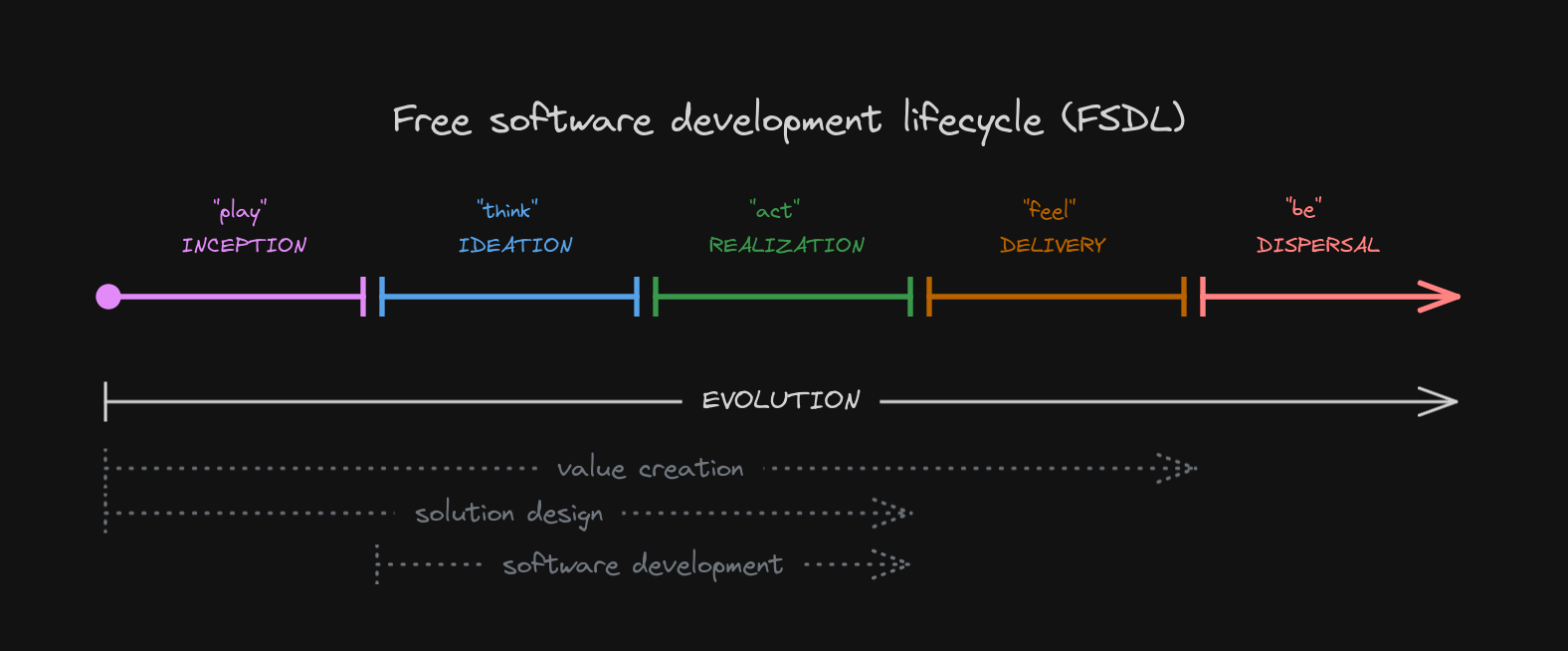Image resolution: width=1568 pixels, height=651 pixels.
Task: Click the REALIZATION phase label
Action: click(x=786, y=245)
